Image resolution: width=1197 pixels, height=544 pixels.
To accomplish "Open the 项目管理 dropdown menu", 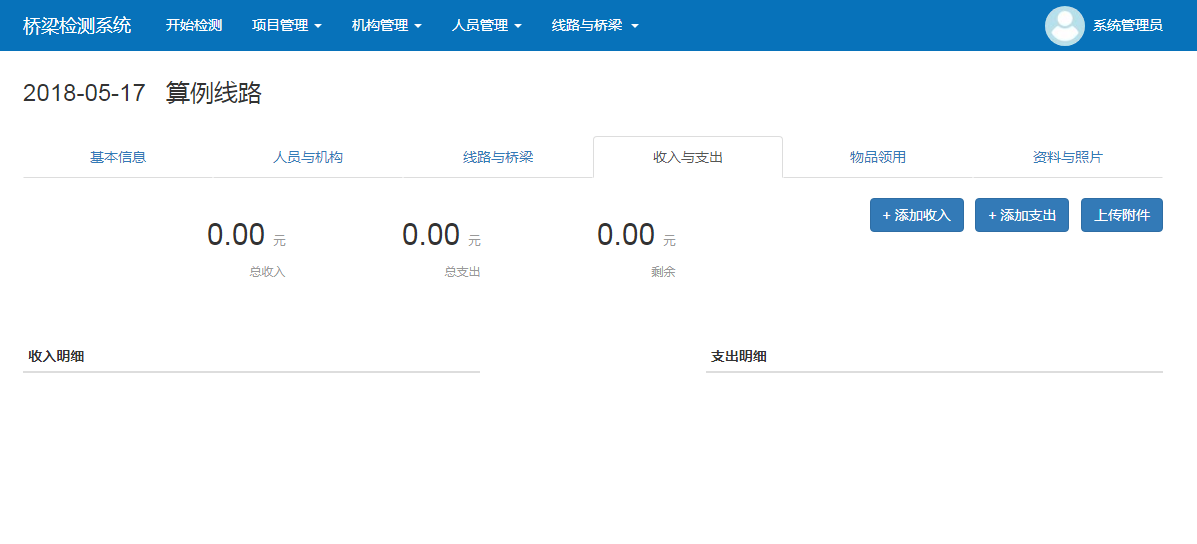I will pos(286,26).
